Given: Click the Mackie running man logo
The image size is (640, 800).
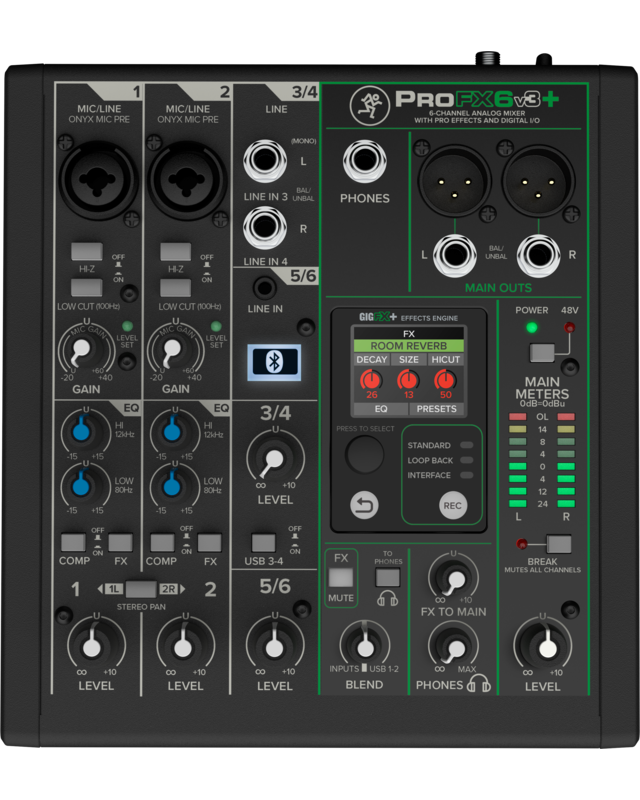Looking at the screenshot, I should point(369,106).
